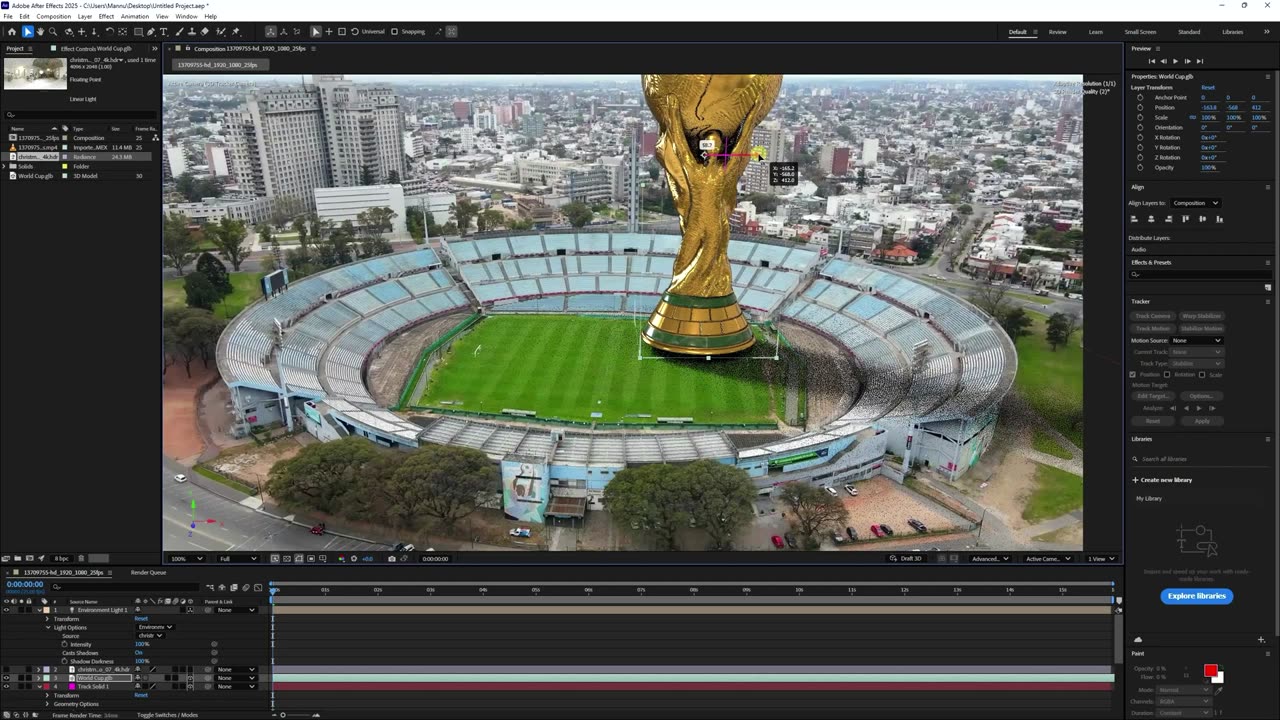Click Toggle Switches / Modes button
This screenshot has width=1280, height=720.
point(167,715)
